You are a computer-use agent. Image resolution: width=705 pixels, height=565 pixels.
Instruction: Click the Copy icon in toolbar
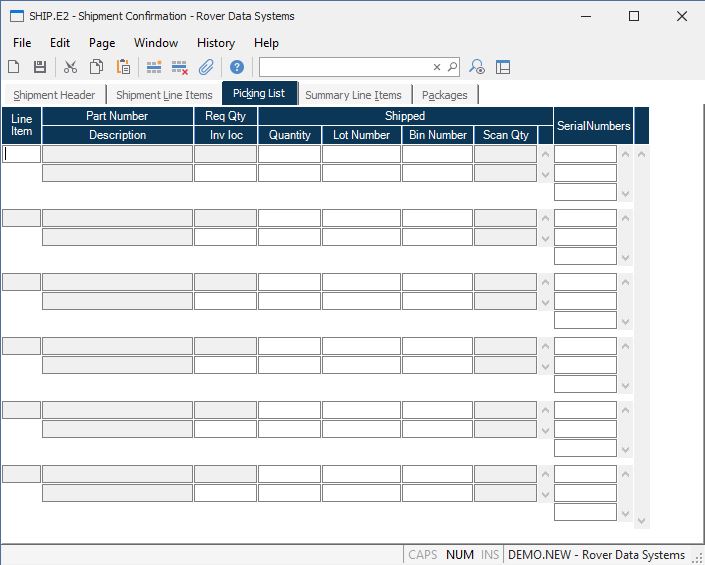(x=97, y=67)
